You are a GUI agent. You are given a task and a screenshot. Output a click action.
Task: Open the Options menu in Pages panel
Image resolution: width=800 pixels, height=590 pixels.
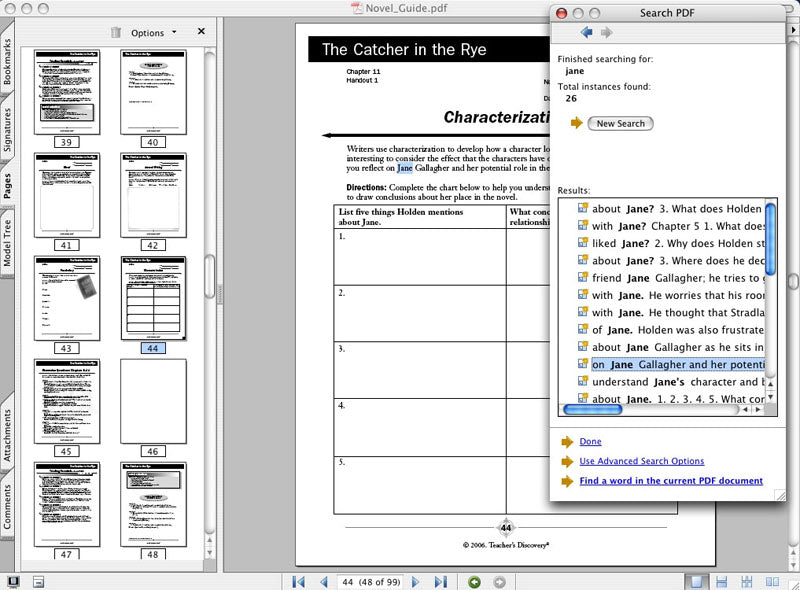148,33
